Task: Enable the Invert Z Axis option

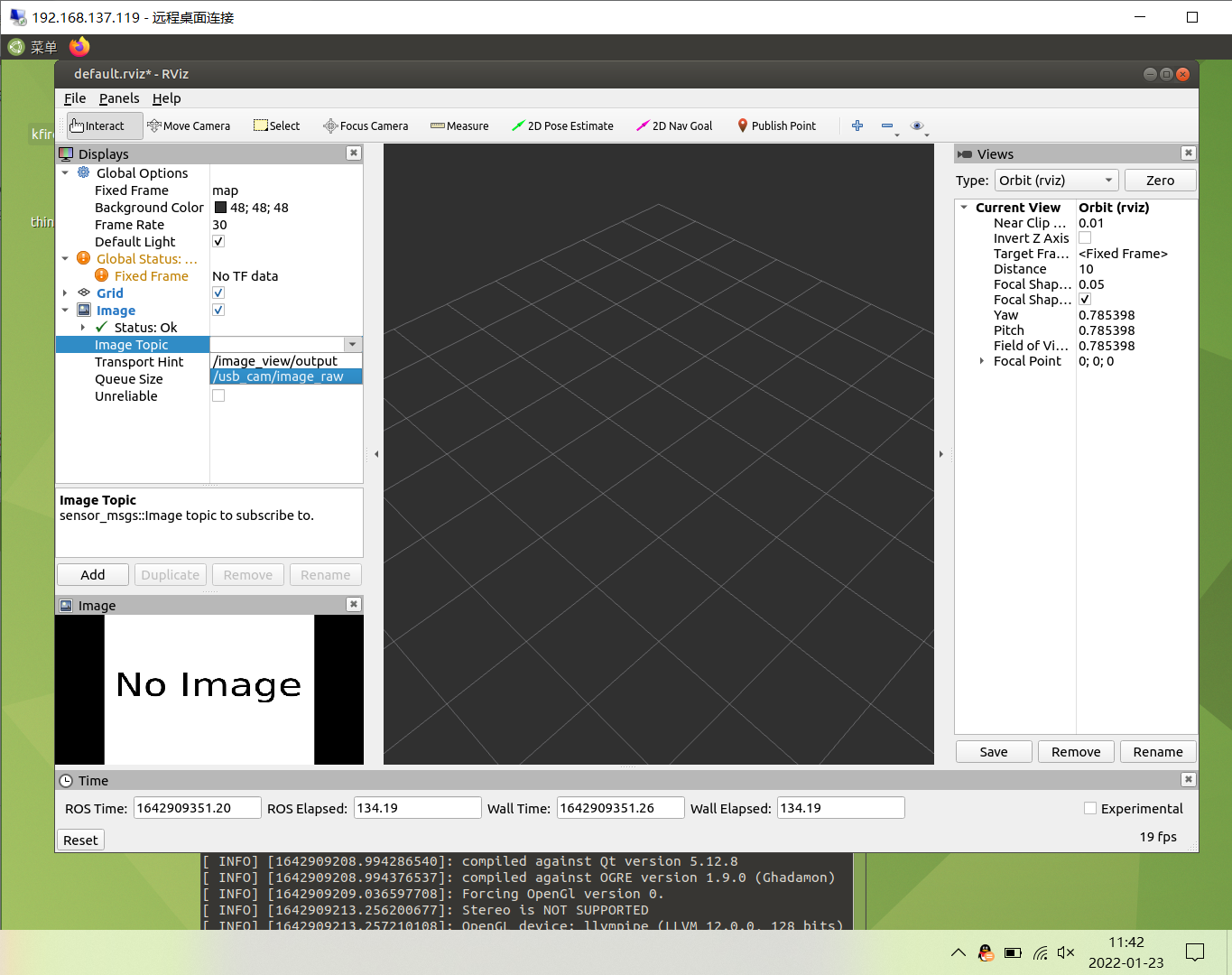Action: (x=1084, y=237)
